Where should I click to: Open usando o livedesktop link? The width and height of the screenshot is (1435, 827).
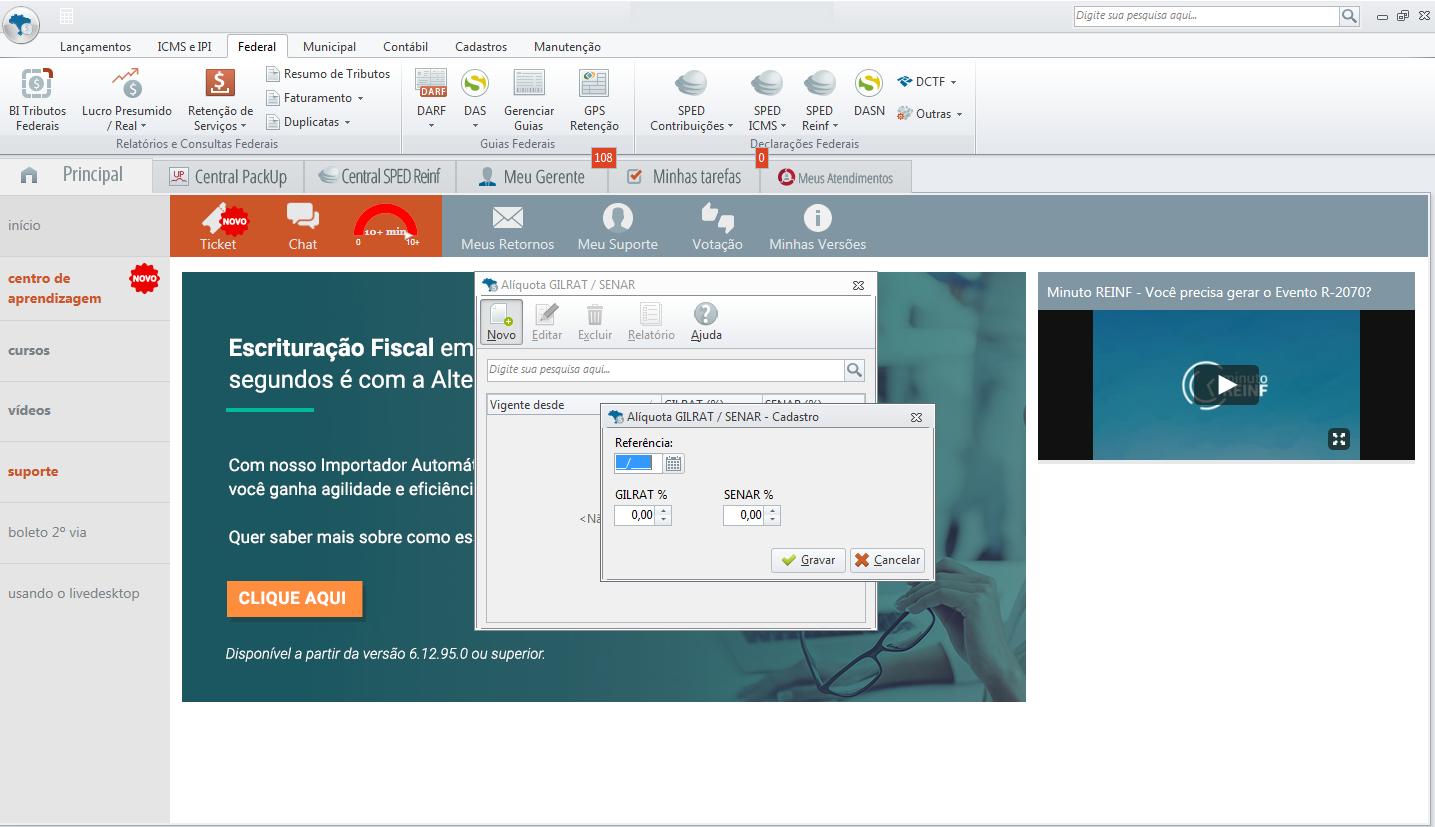coord(74,593)
